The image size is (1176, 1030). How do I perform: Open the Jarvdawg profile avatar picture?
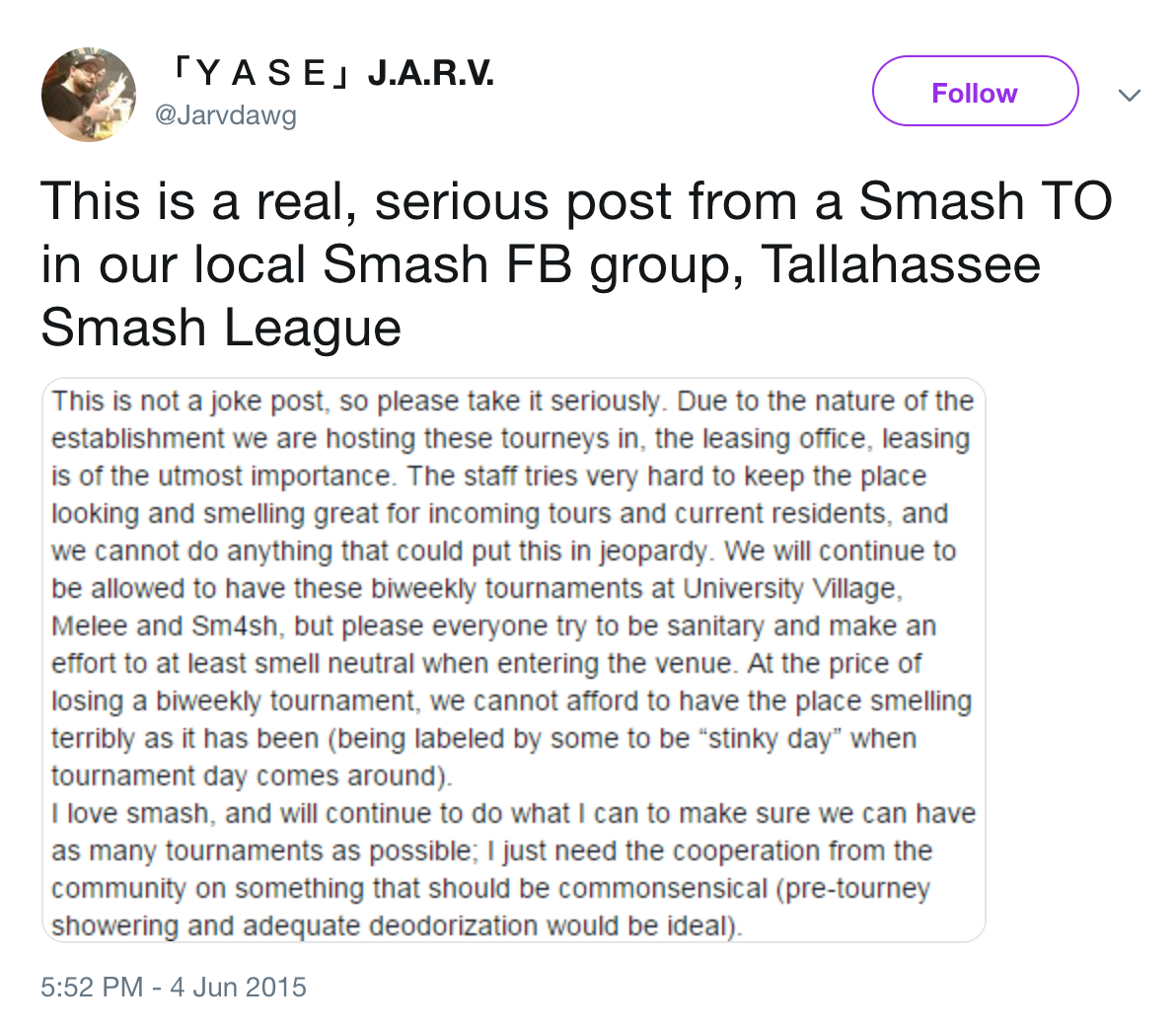pos(89,95)
